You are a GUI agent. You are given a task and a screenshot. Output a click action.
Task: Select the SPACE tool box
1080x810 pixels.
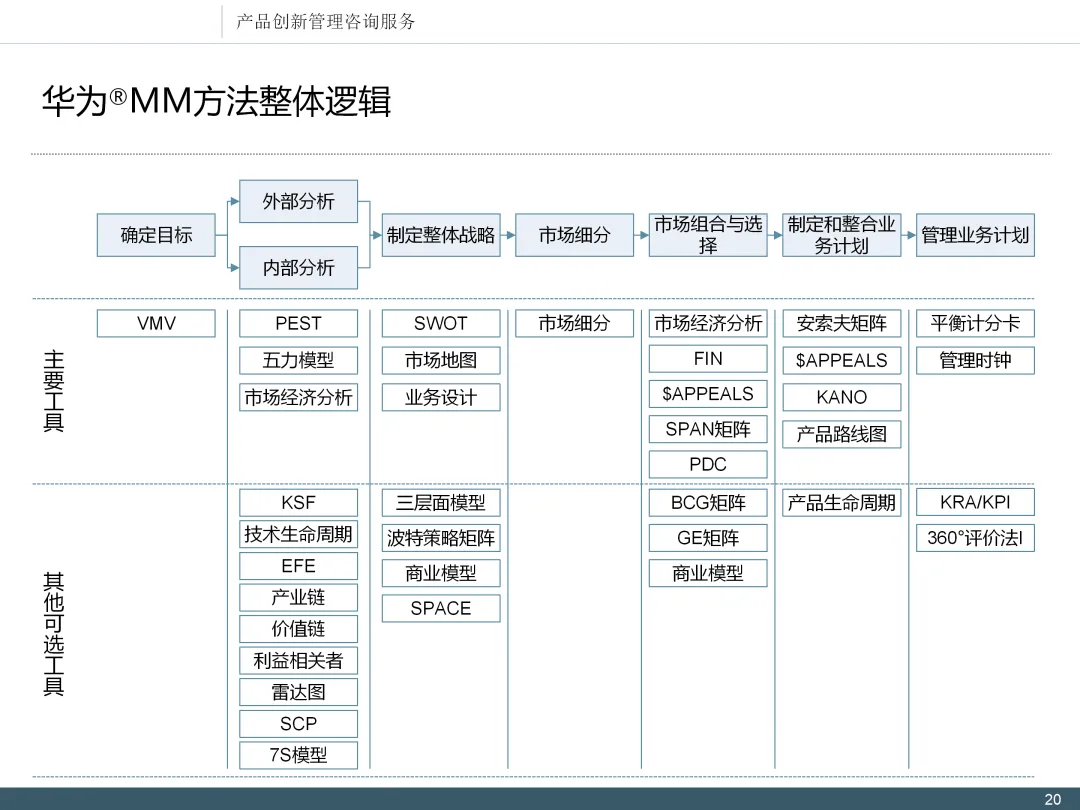[x=441, y=609]
